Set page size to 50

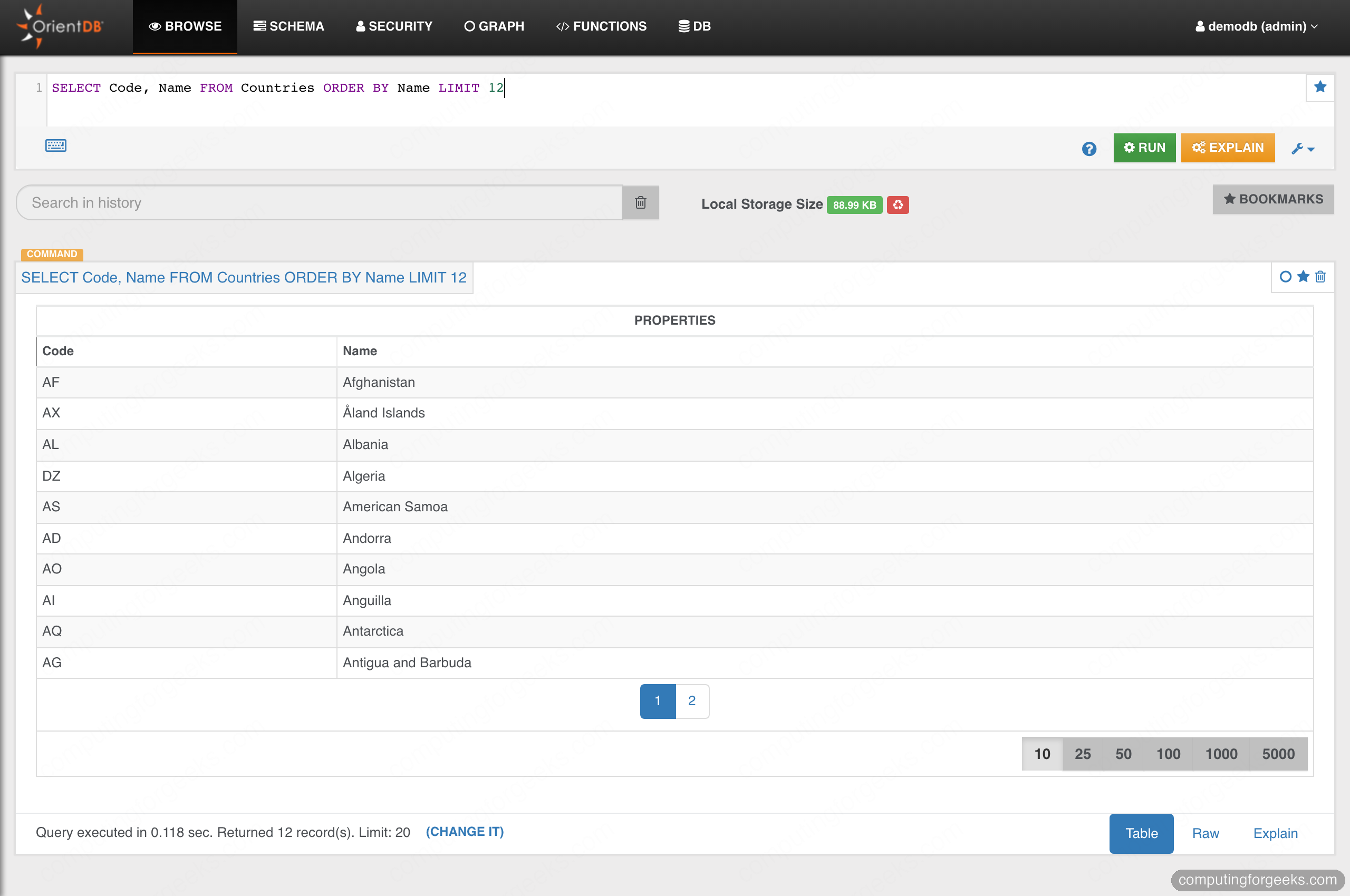tap(1123, 754)
